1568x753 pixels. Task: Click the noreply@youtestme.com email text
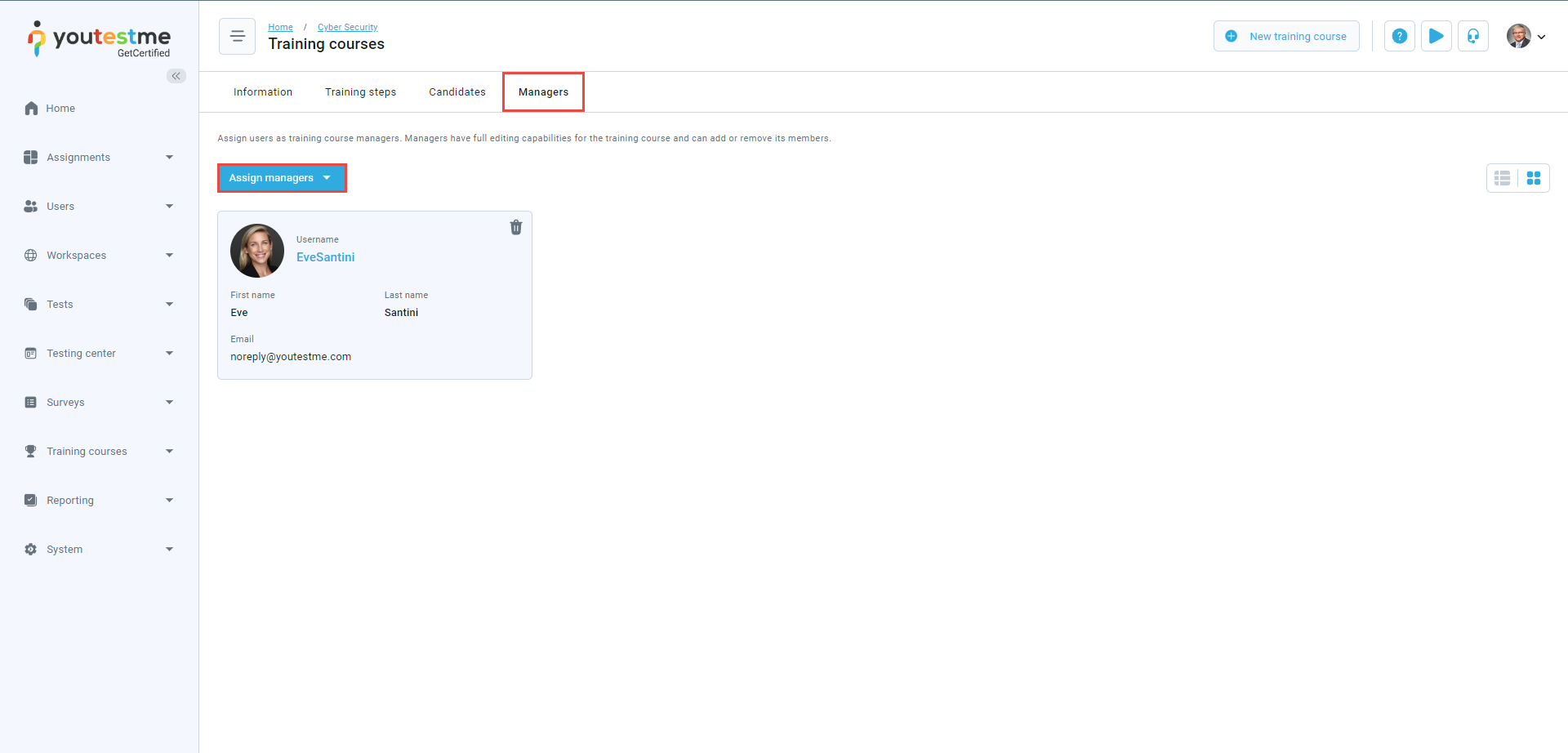(291, 357)
